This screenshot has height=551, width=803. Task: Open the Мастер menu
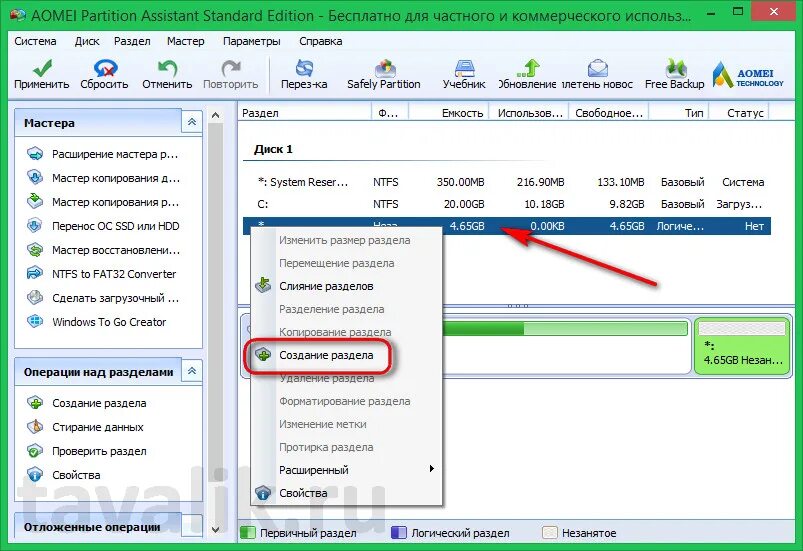click(185, 41)
